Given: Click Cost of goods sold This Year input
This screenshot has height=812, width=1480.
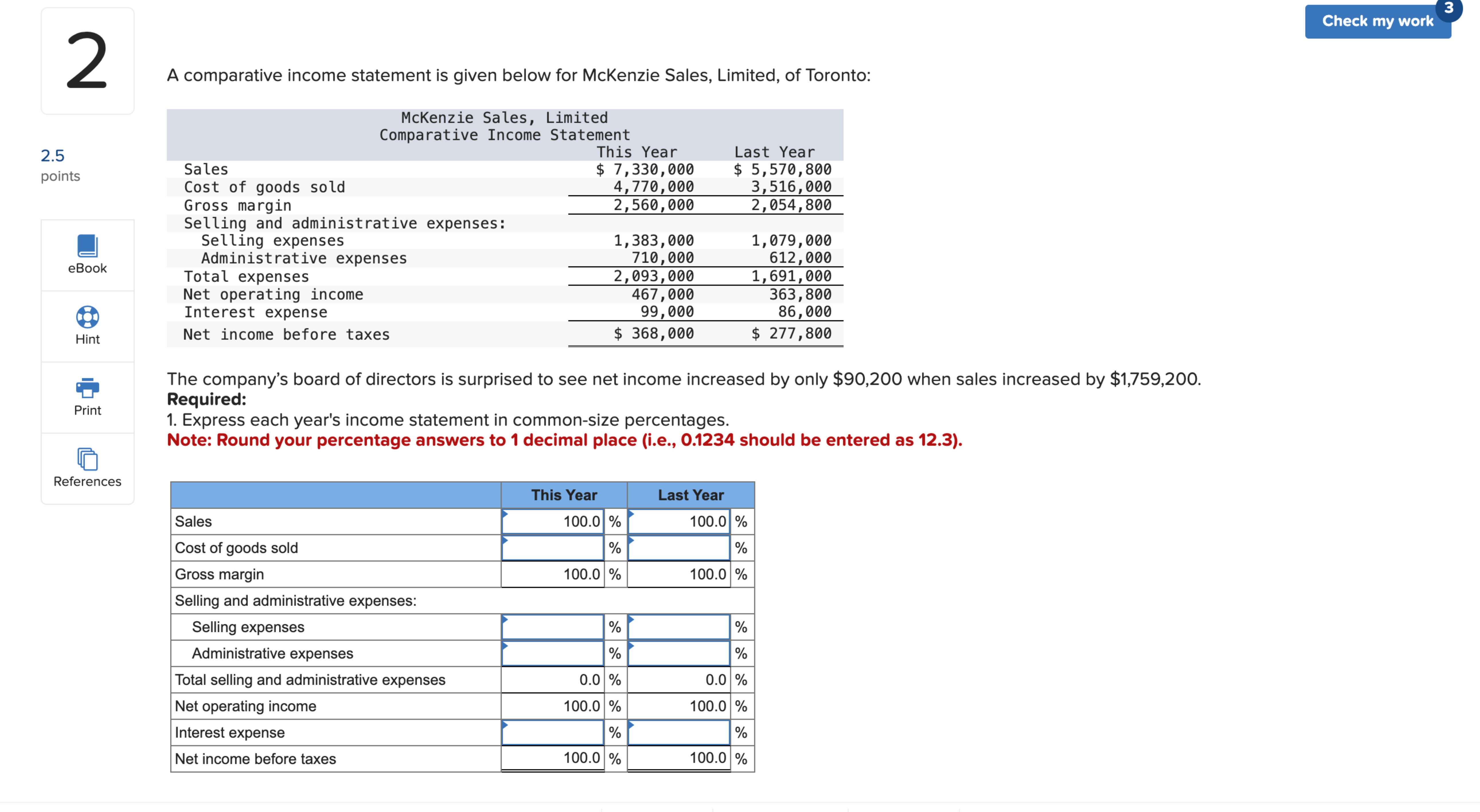Looking at the screenshot, I should tap(551, 548).
